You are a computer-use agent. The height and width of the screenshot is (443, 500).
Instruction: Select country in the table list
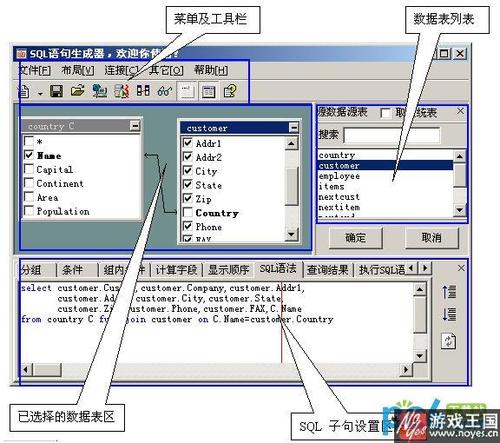pos(385,155)
